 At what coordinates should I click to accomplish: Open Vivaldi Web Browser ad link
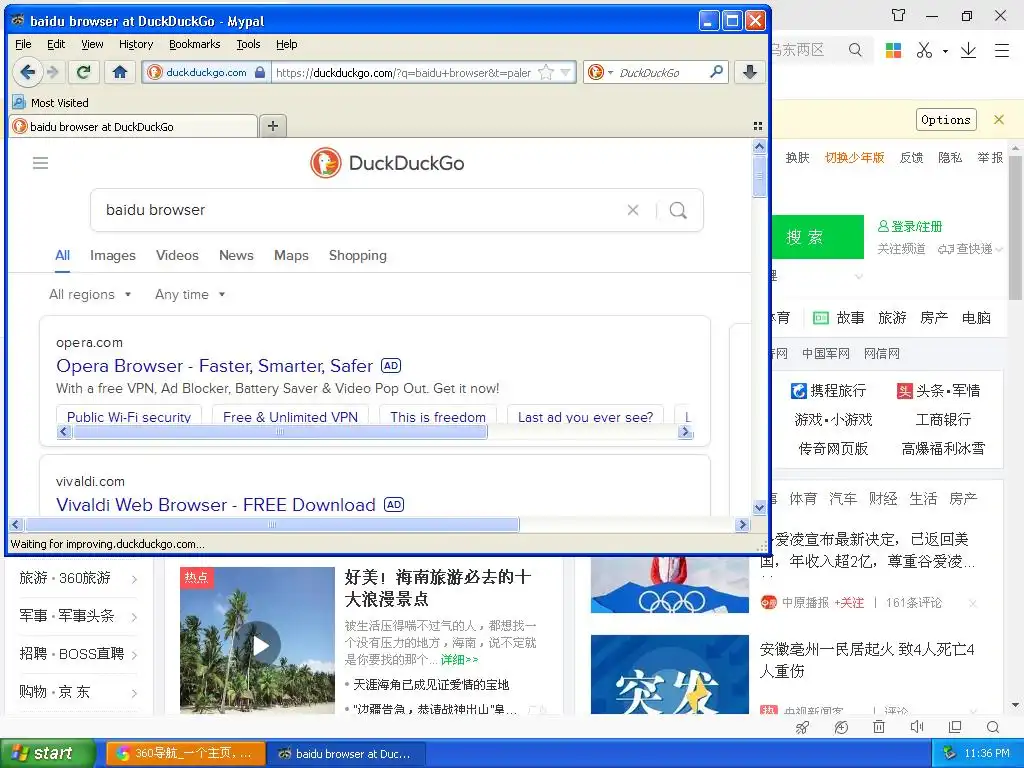(x=216, y=505)
